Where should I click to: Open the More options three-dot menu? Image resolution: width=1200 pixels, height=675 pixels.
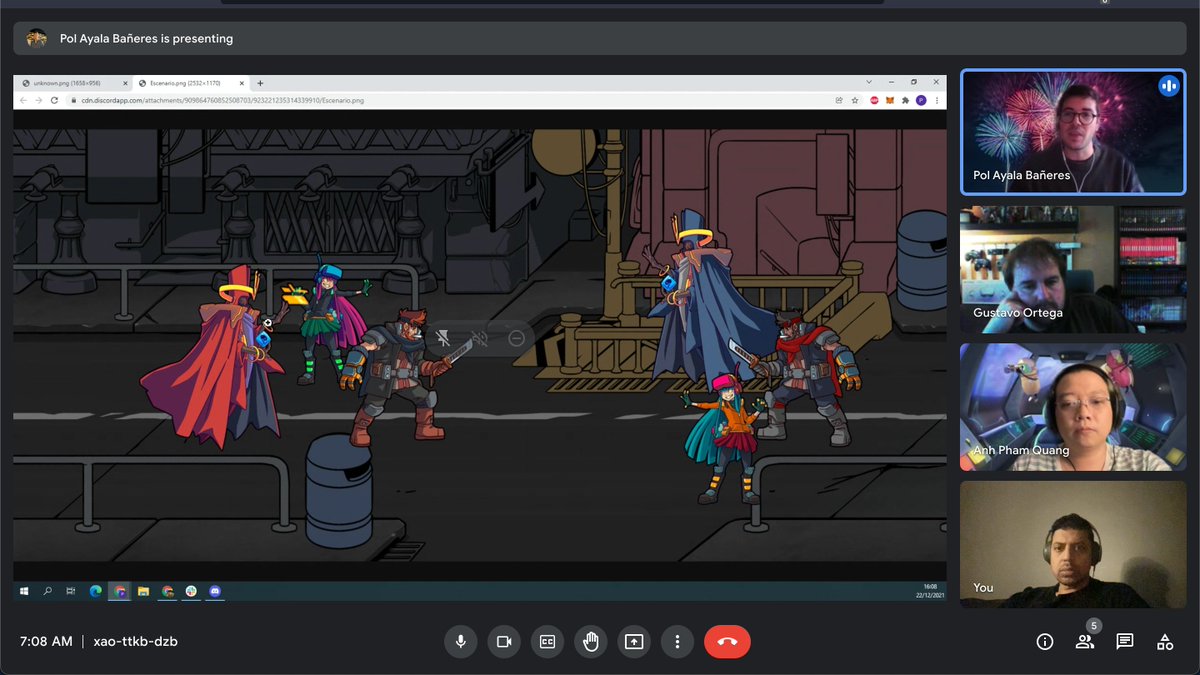point(677,642)
